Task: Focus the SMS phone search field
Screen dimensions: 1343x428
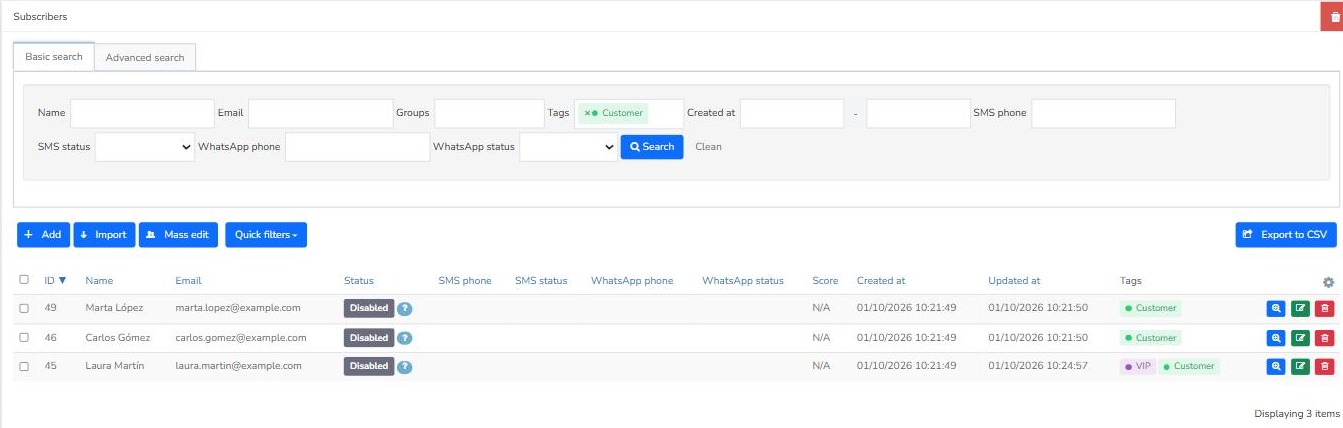Action: 1103,113
